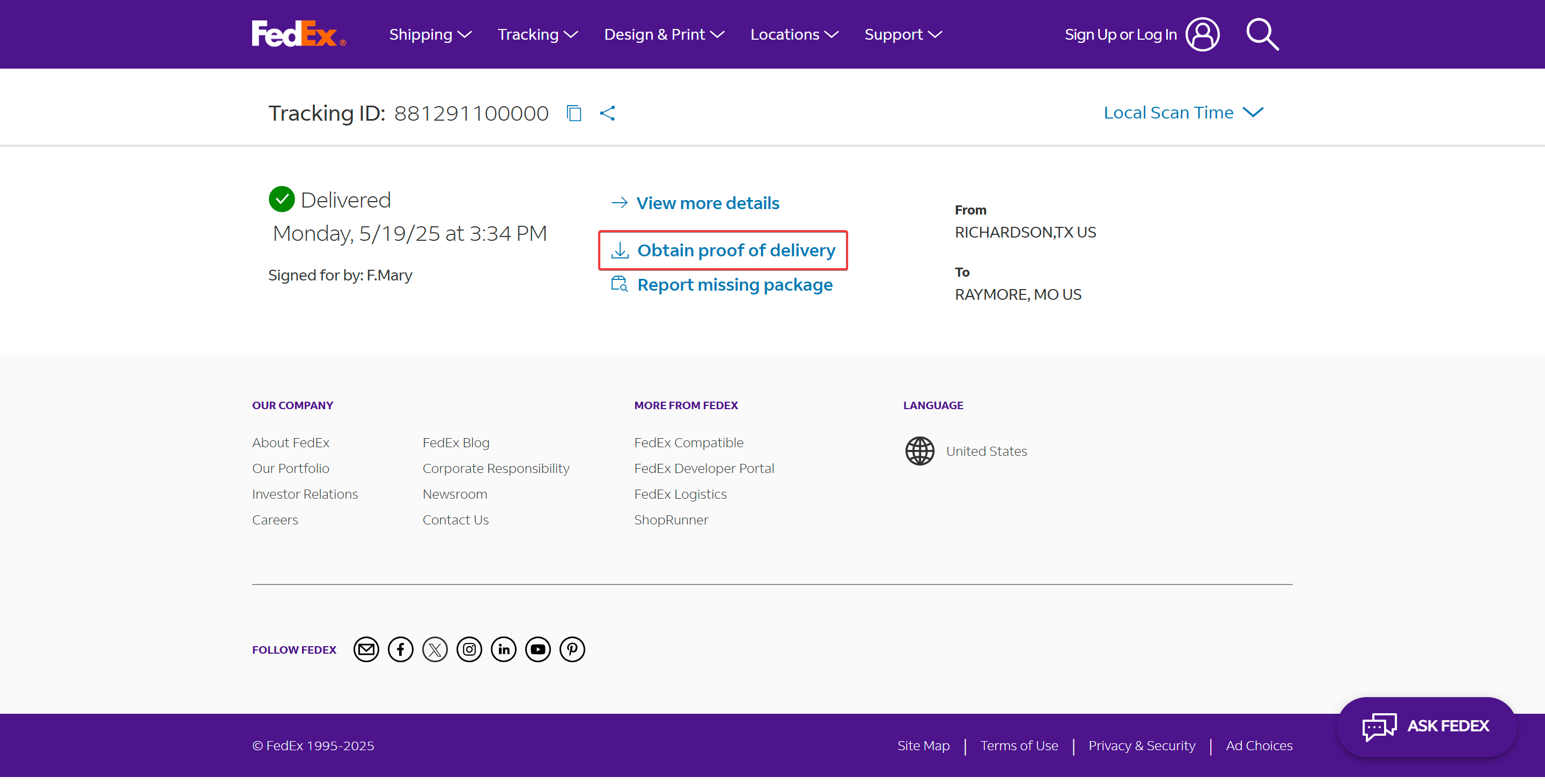The width and height of the screenshot is (1545, 784).
Task: Click the share tracking icon
Action: [608, 113]
